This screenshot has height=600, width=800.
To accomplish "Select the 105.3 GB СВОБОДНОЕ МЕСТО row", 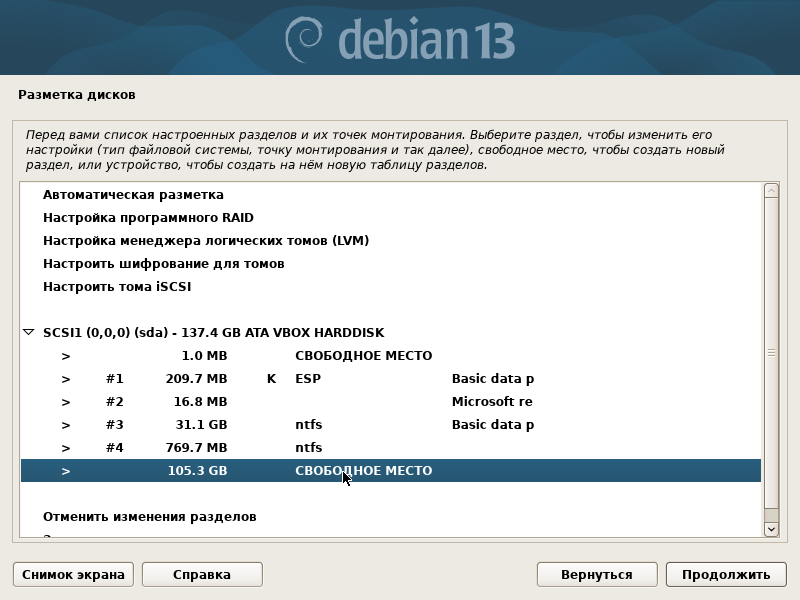I will [391, 470].
